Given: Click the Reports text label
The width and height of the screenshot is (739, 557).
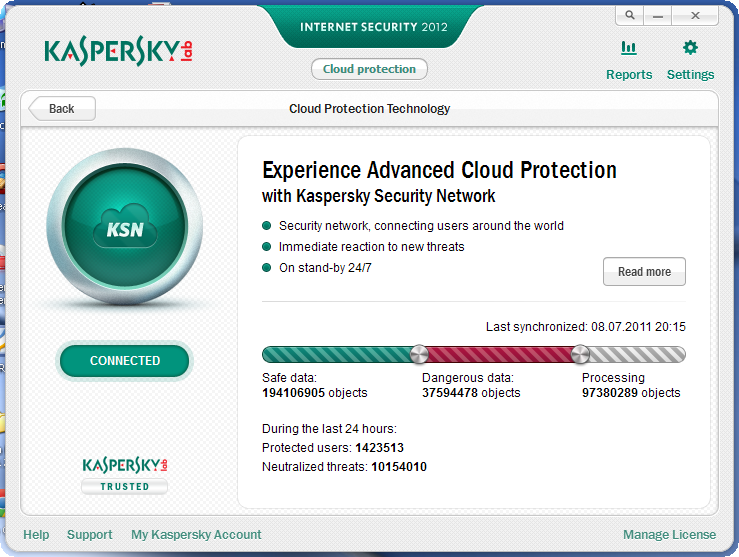Looking at the screenshot, I should (629, 74).
